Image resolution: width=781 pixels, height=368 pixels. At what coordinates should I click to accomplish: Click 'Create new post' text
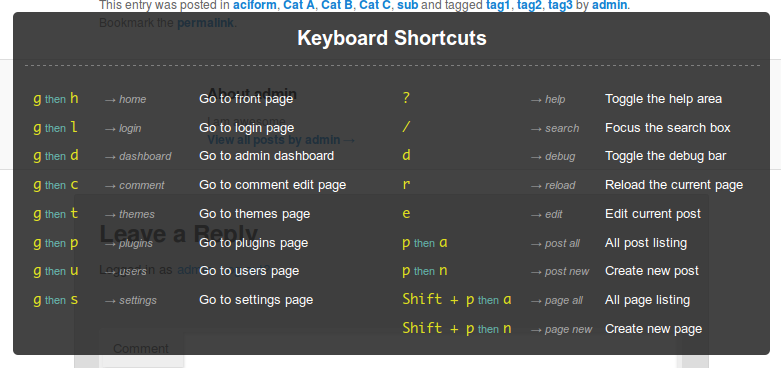click(x=652, y=271)
